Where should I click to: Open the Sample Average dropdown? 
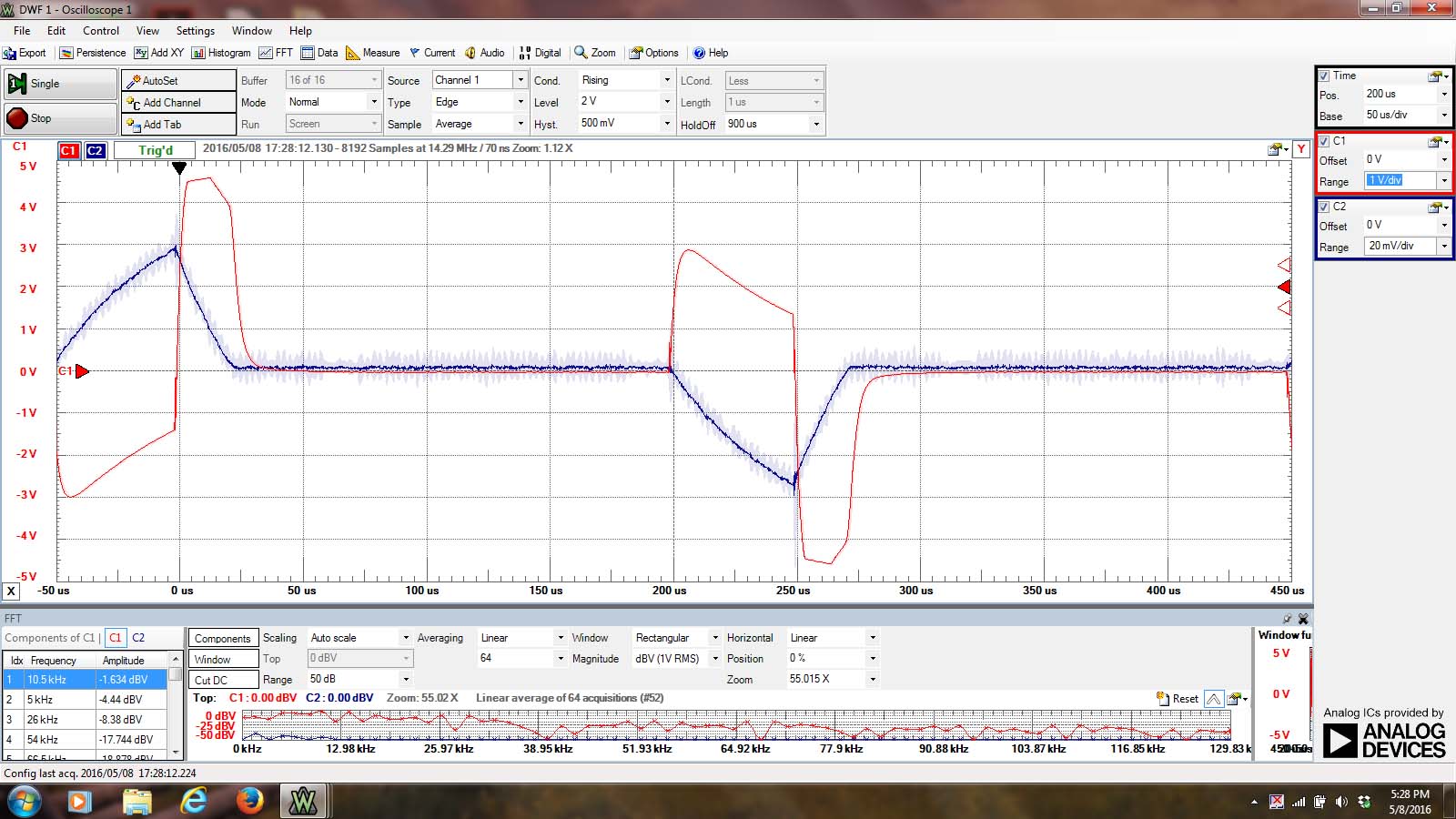[521, 124]
